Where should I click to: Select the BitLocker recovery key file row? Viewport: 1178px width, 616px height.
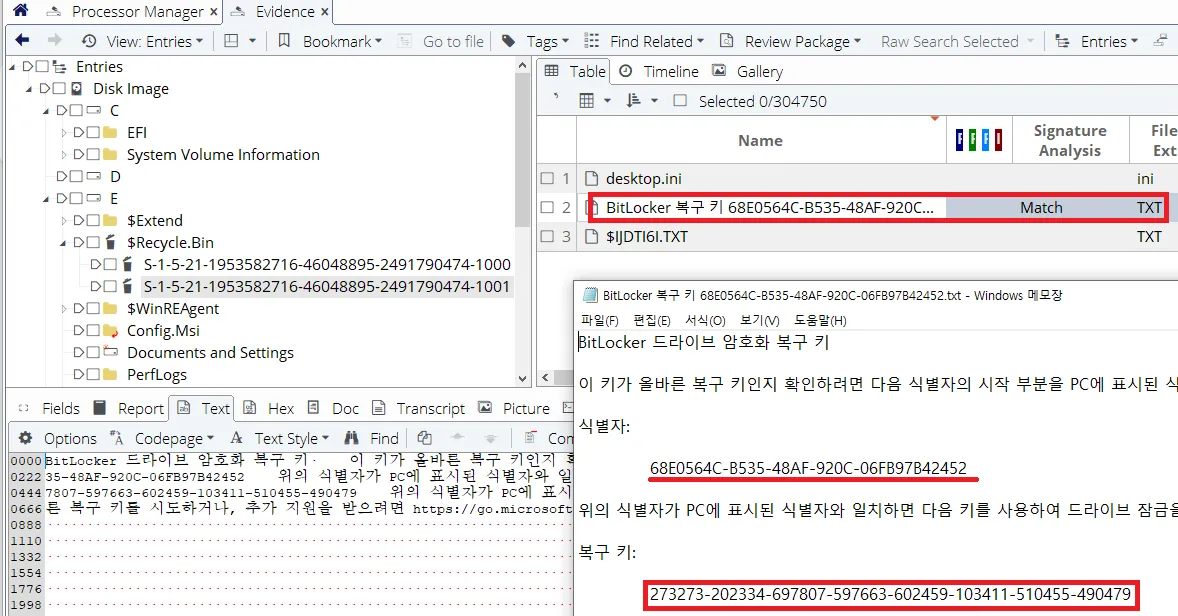tap(770, 208)
